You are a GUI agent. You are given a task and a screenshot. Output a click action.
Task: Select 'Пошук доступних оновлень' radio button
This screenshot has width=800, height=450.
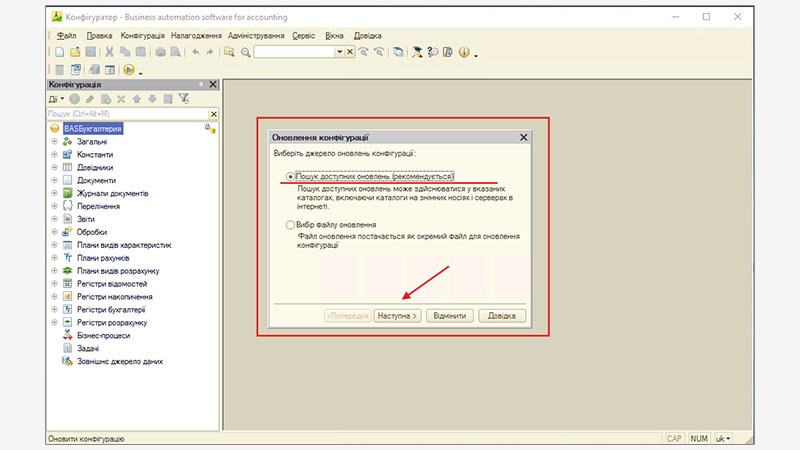pyautogui.click(x=291, y=176)
